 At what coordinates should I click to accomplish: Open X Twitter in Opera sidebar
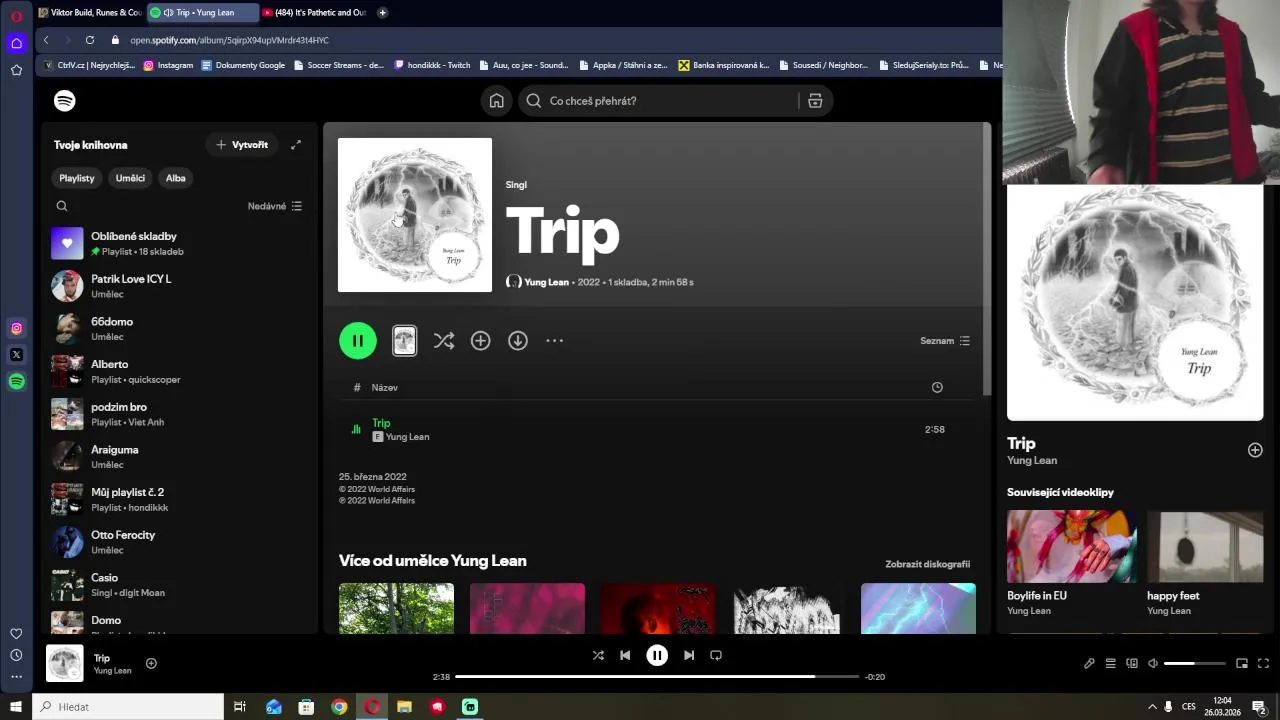coord(16,354)
